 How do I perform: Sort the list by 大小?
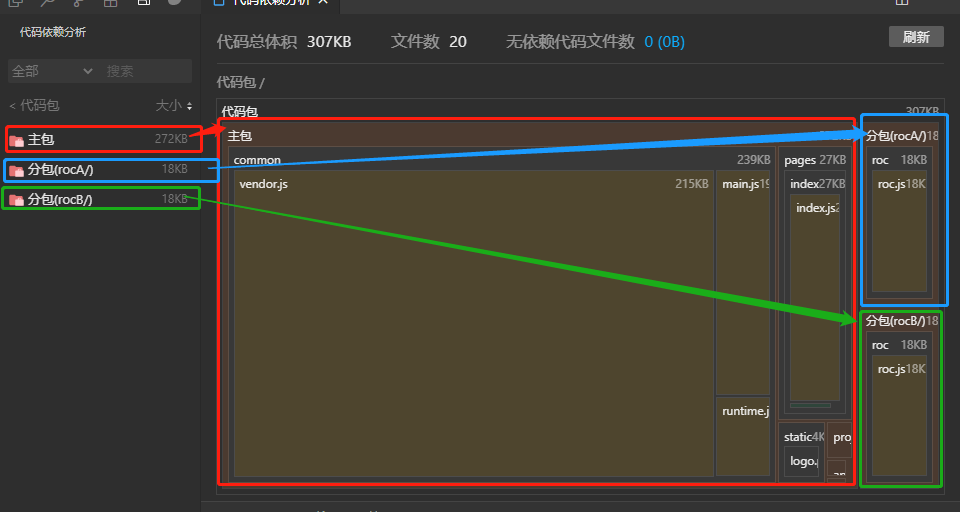(174, 105)
